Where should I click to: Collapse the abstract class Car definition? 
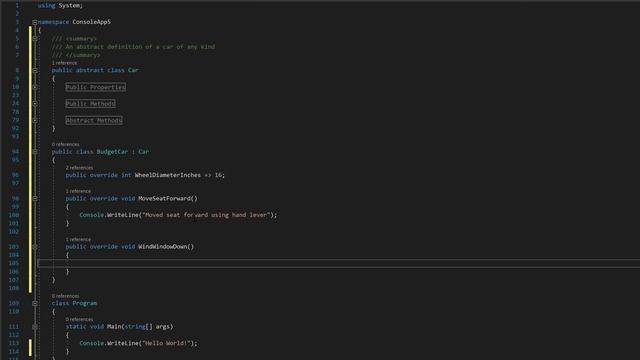tap(35, 70)
